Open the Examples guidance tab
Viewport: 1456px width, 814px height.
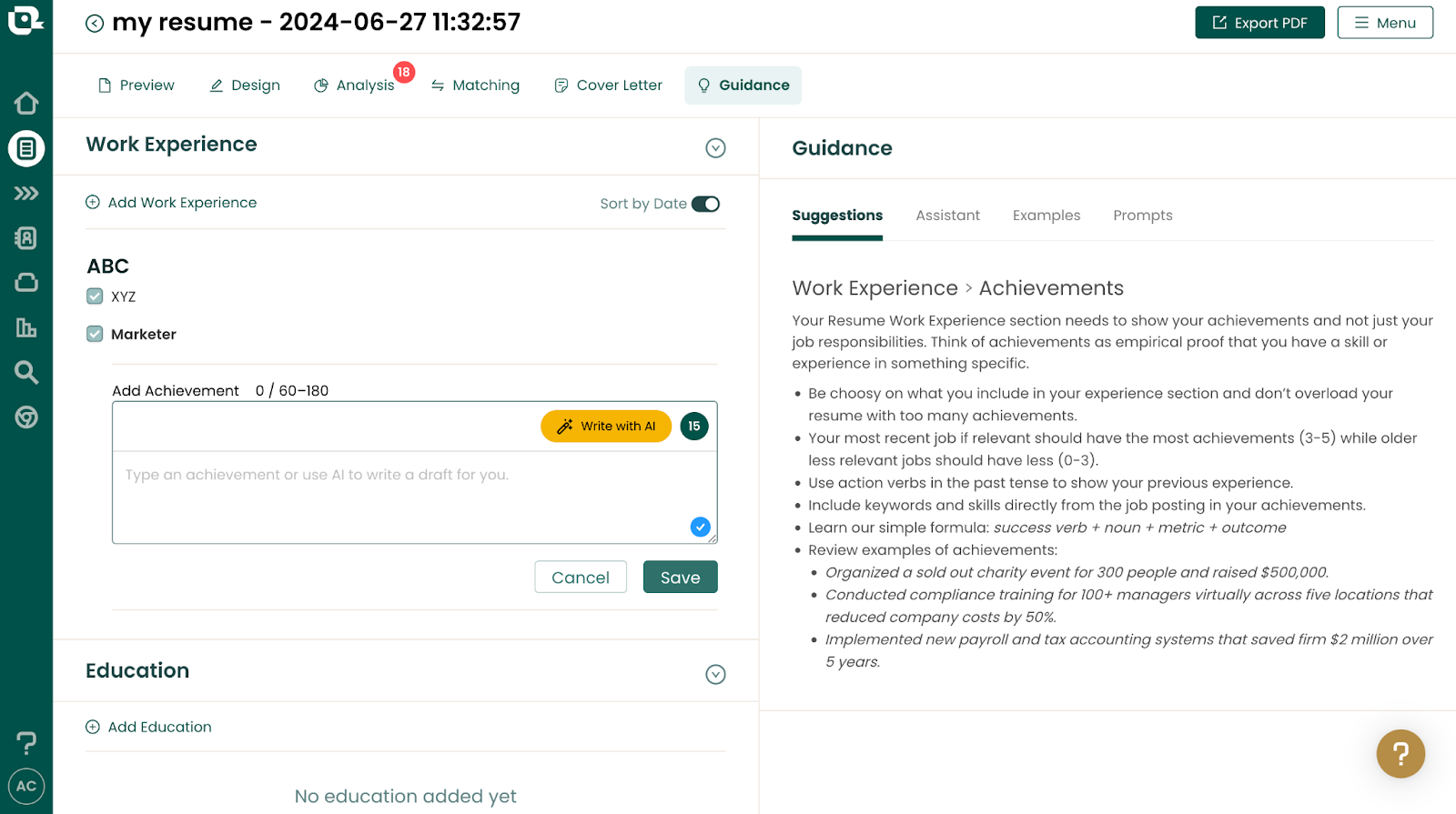1046,216
